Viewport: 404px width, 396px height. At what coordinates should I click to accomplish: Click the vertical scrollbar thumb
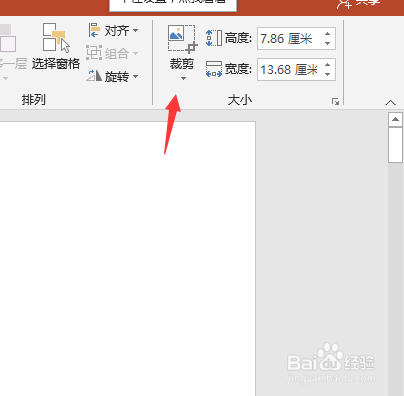click(x=395, y=145)
